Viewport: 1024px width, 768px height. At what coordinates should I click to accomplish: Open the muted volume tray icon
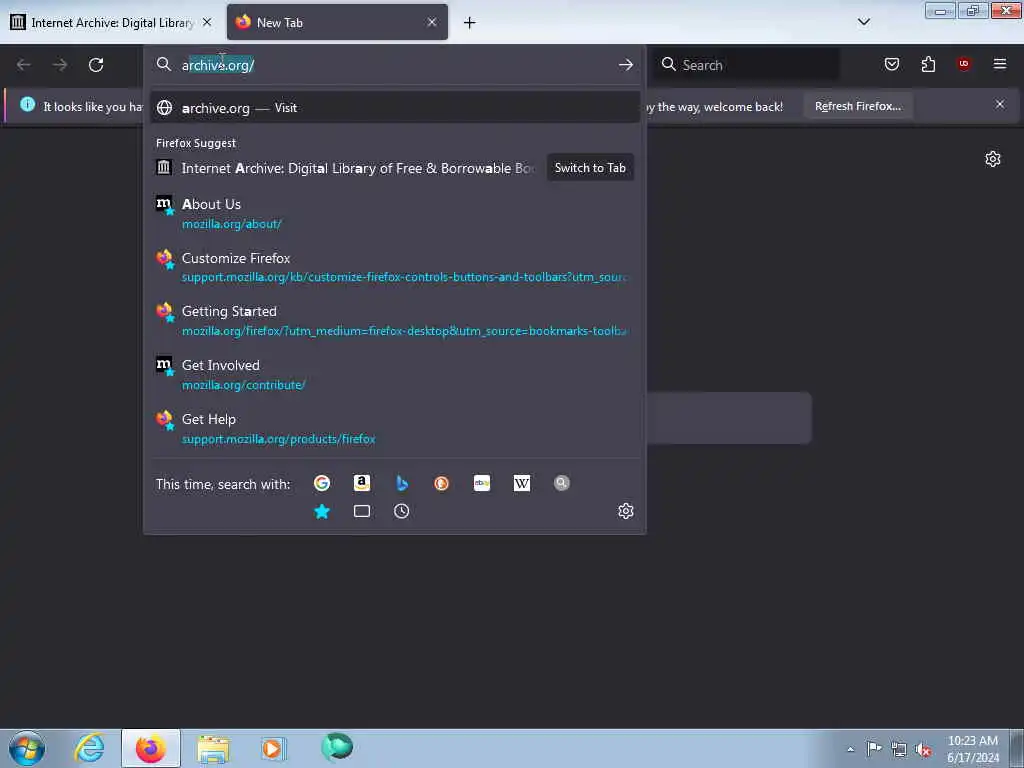[x=922, y=749]
